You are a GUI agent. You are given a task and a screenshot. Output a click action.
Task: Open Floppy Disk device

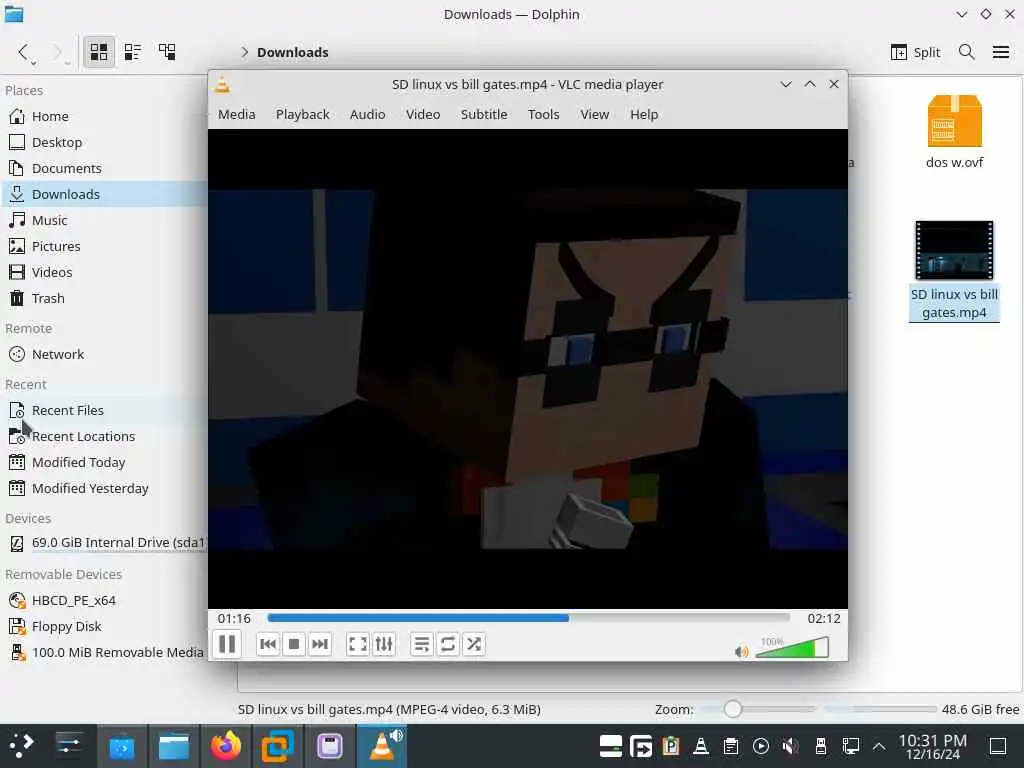104,626
